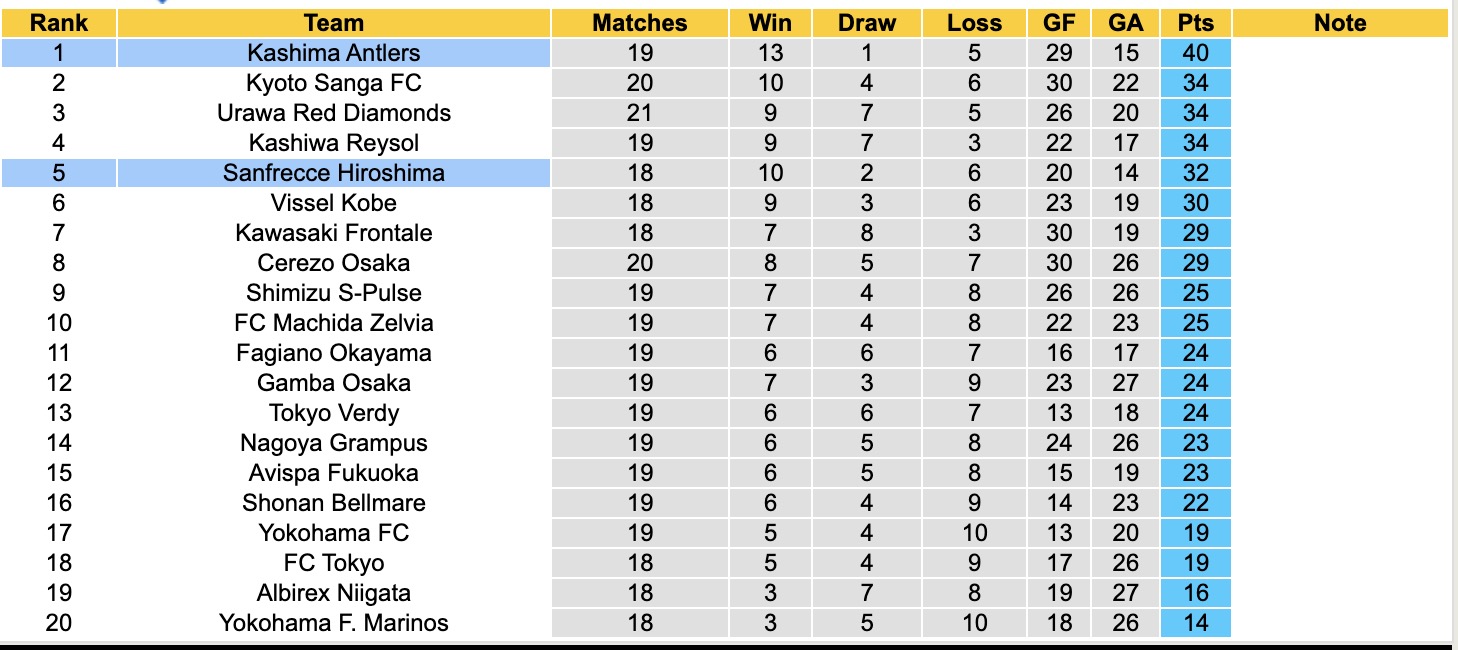The height and width of the screenshot is (650, 1458).
Task: Click Kawasaki Frontale in the table
Action: pos(334,233)
